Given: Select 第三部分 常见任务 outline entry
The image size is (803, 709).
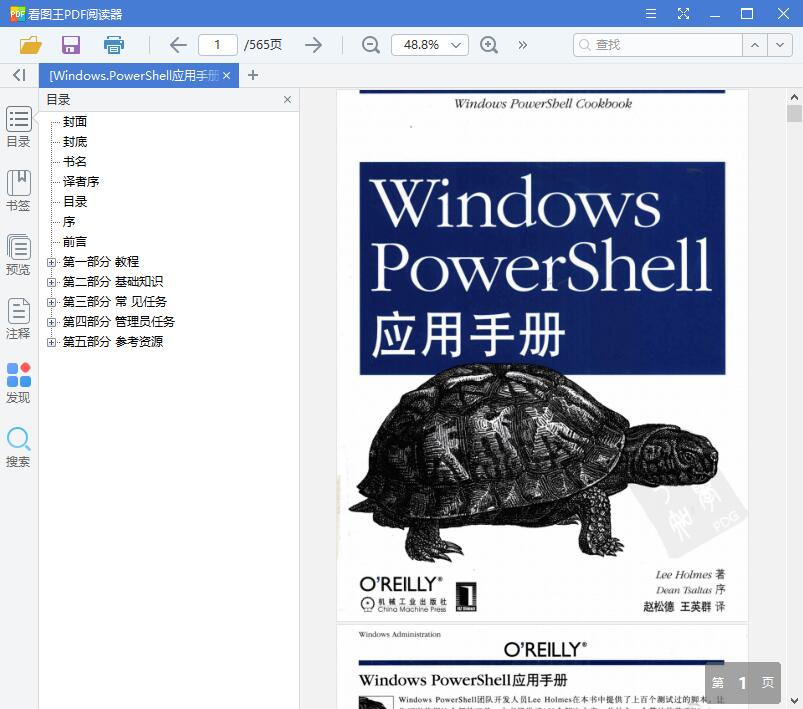Looking at the screenshot, I should (115, 302).
